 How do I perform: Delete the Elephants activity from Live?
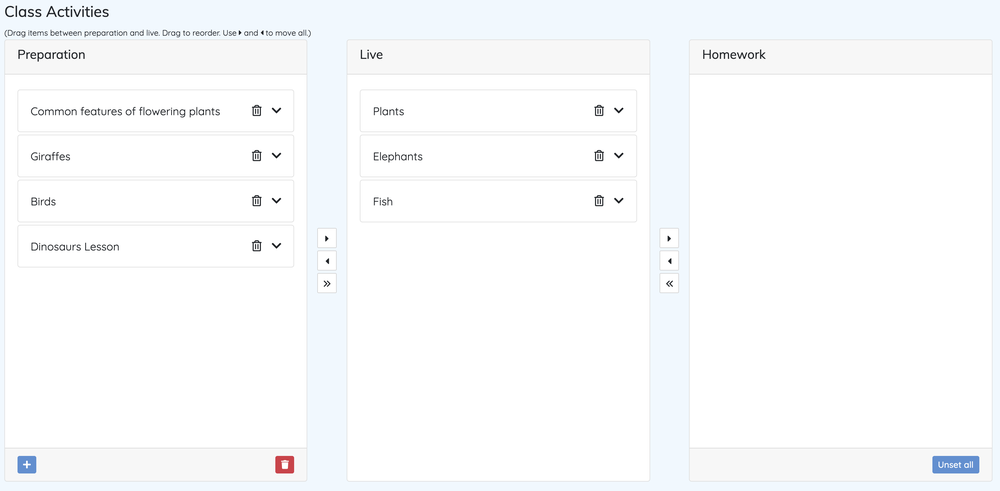tap(599, 156)
